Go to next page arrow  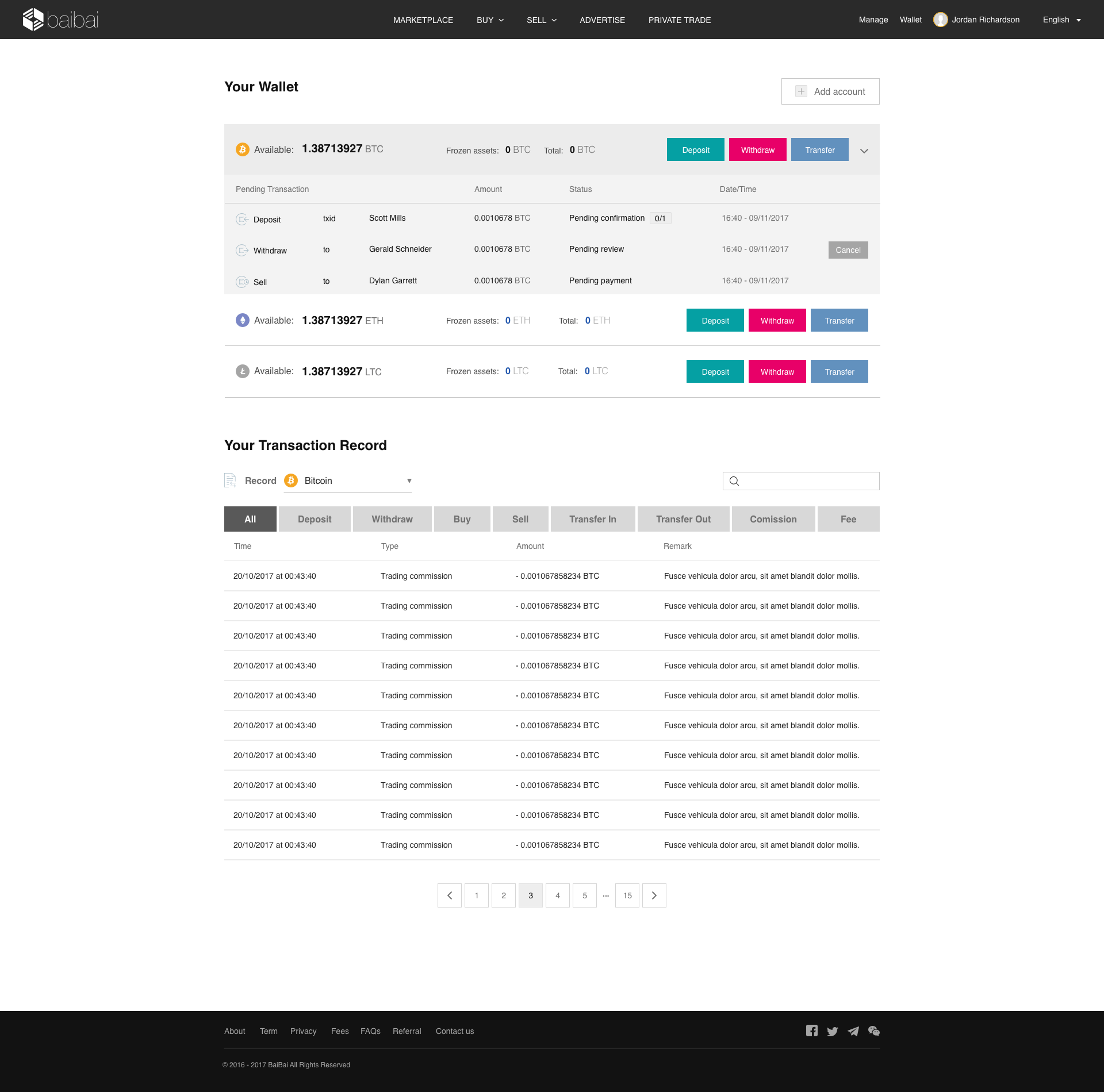654,895
